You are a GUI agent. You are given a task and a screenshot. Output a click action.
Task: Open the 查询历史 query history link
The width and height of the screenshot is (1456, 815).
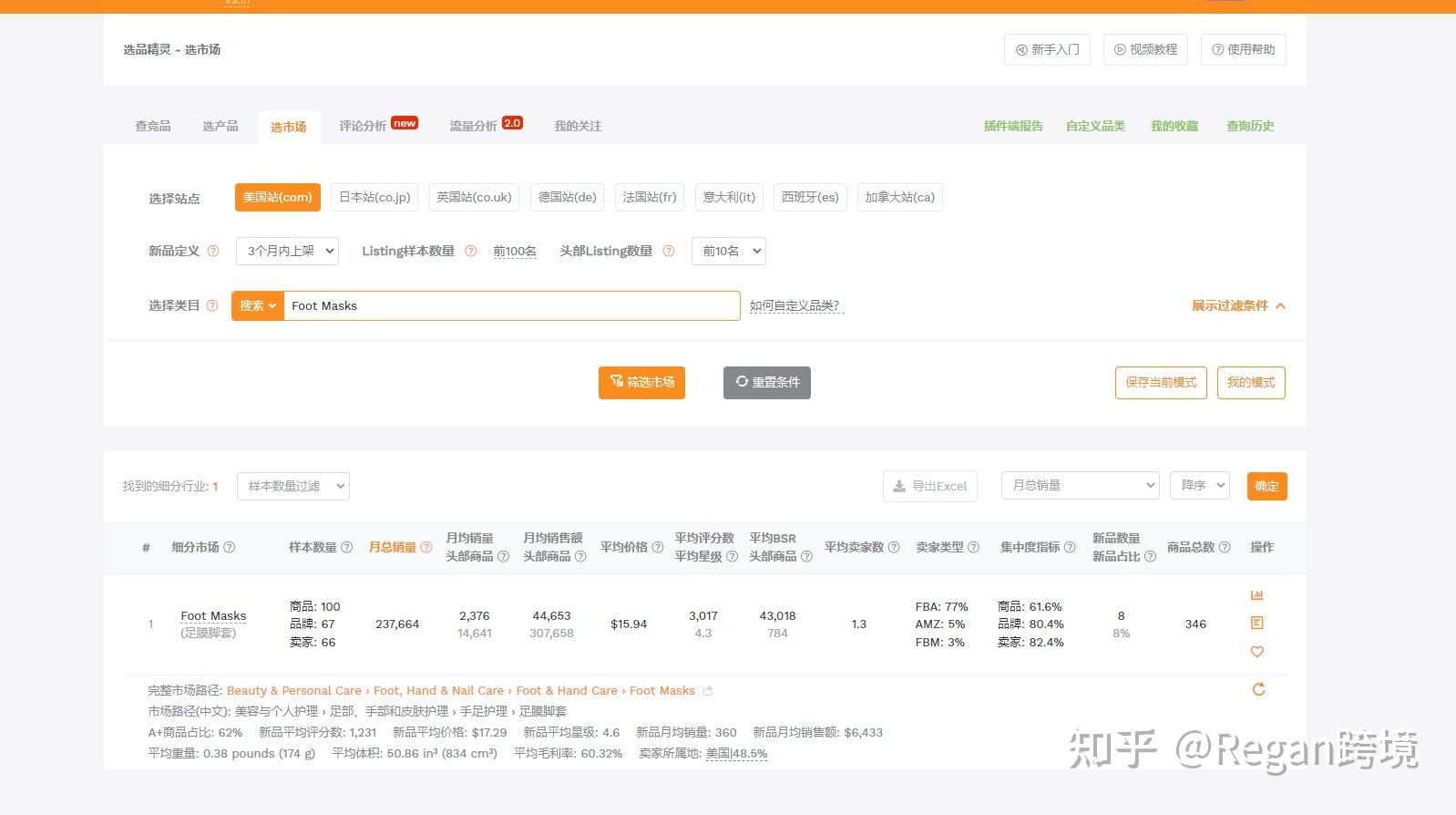pos(1250,126)
